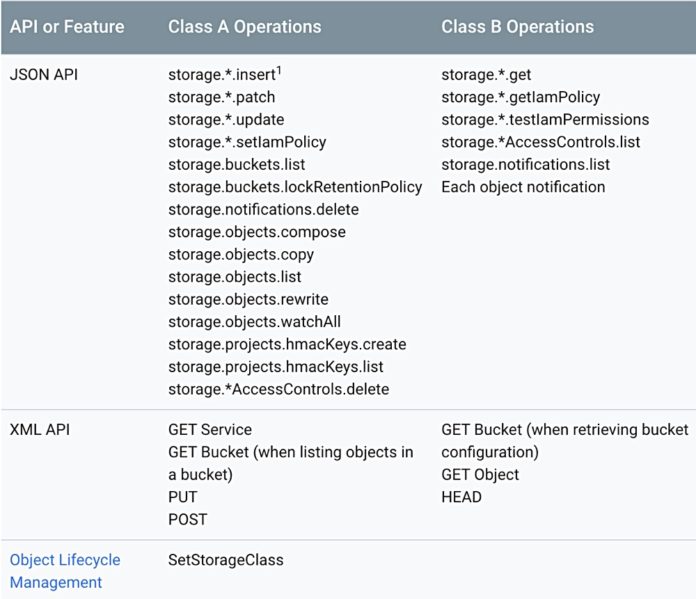
Task: Click the storage.*AccessControls.delete operation
Action: [279, 389]
